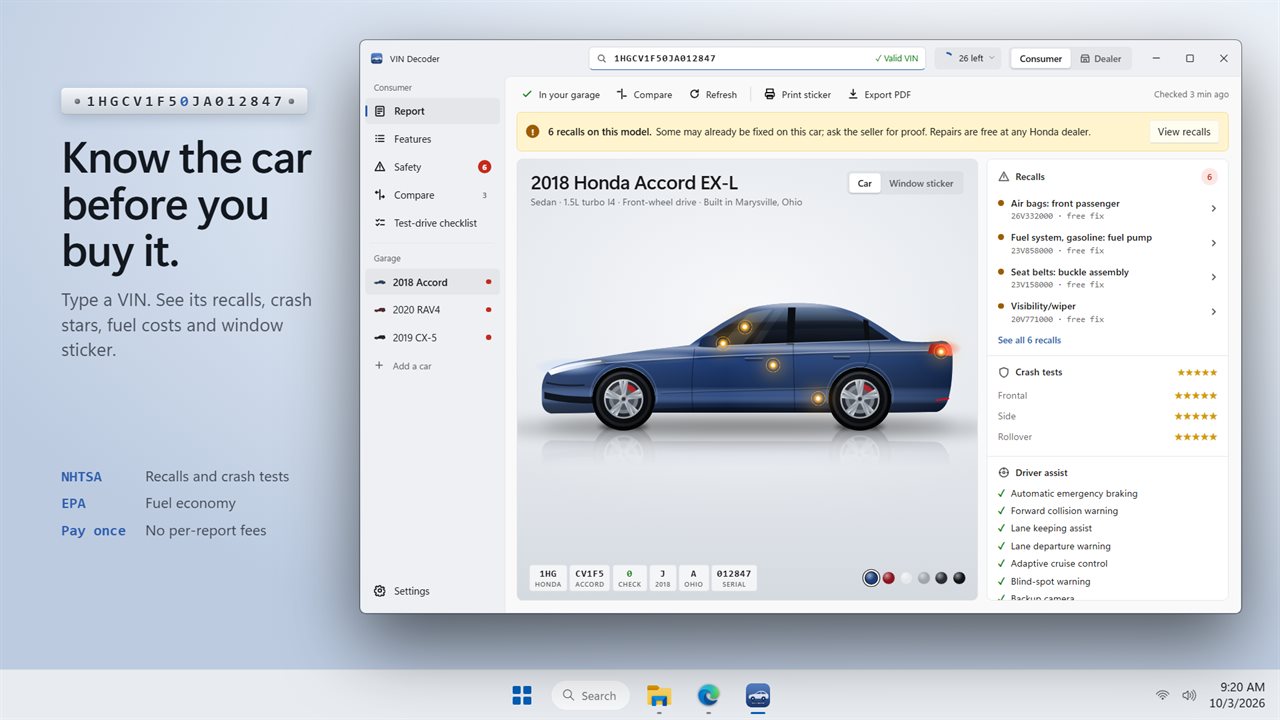Expand Air bags: front passenger recall

pyautogui.click(x=1107, y=209)
